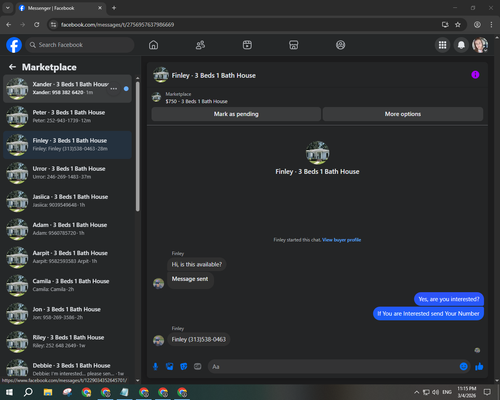The width and height of the screenshot is (500, 400).
Task: Open more options for Xander conversation
Action: pyautogui.click(x=114, y=89)
